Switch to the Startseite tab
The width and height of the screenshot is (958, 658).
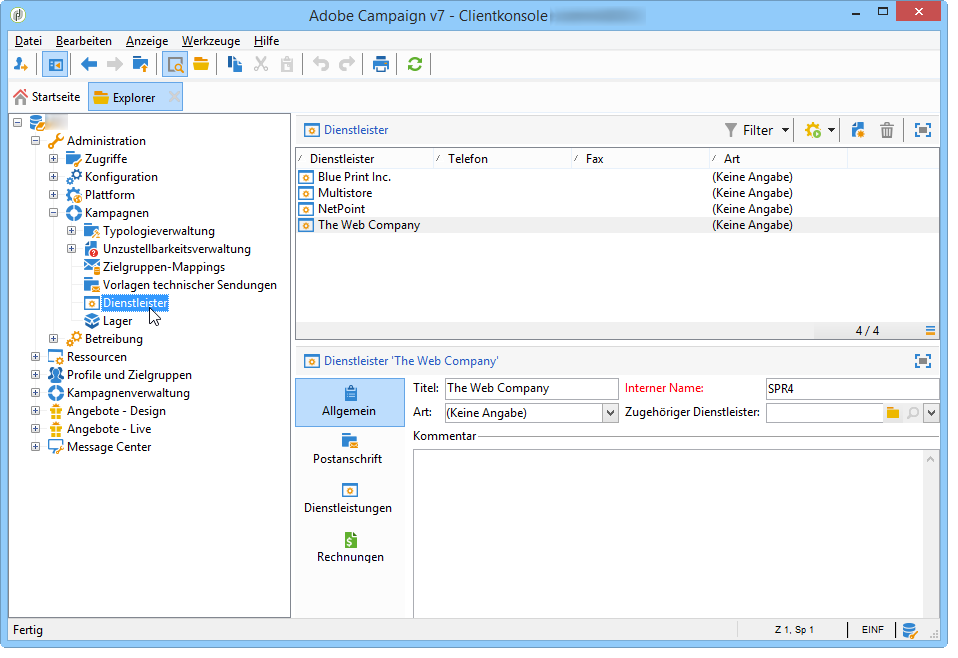pyautogui.click(x=48, y=97)
